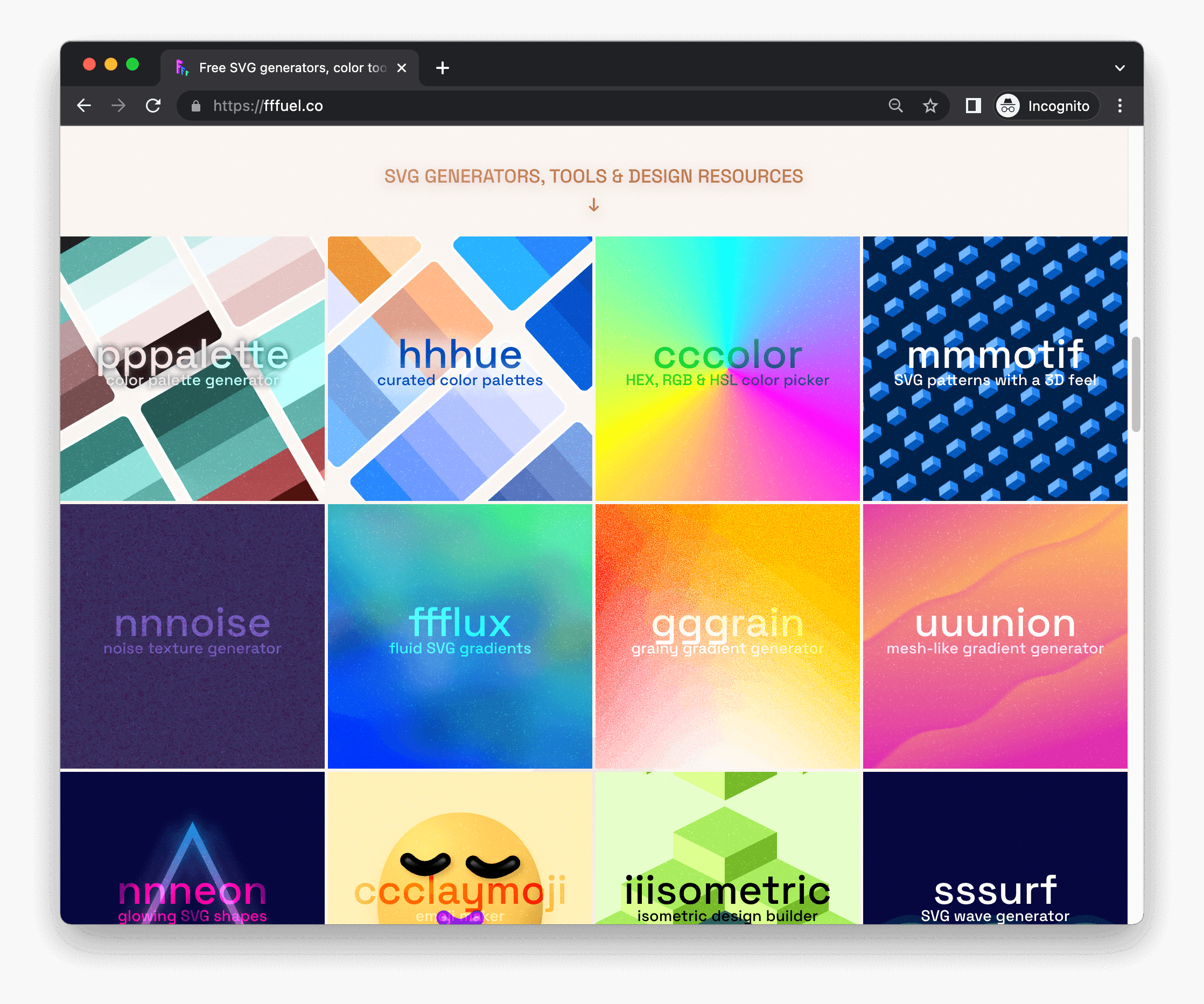Screen dimensions: 1204x1004
Task: Bookmark page with star icon
Action: pos(930,106)
